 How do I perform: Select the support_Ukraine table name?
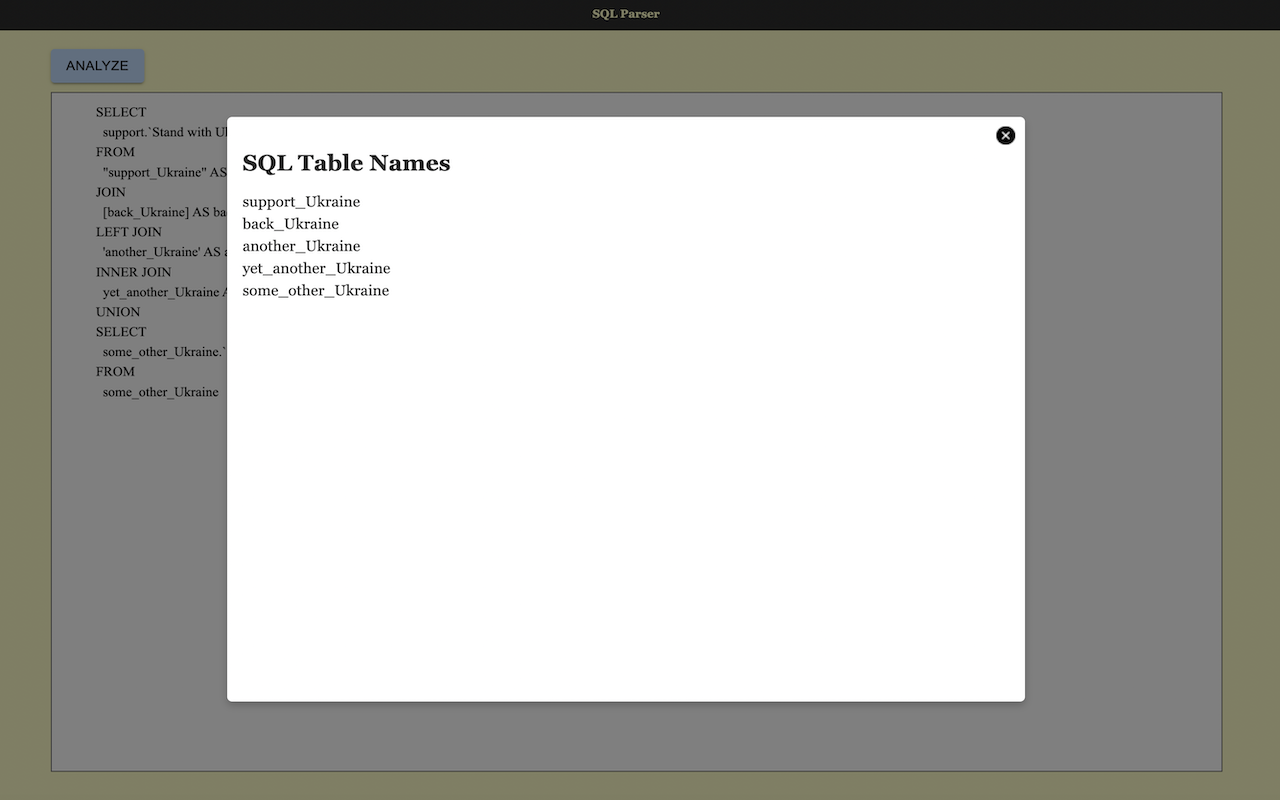(x=301, y=202)
